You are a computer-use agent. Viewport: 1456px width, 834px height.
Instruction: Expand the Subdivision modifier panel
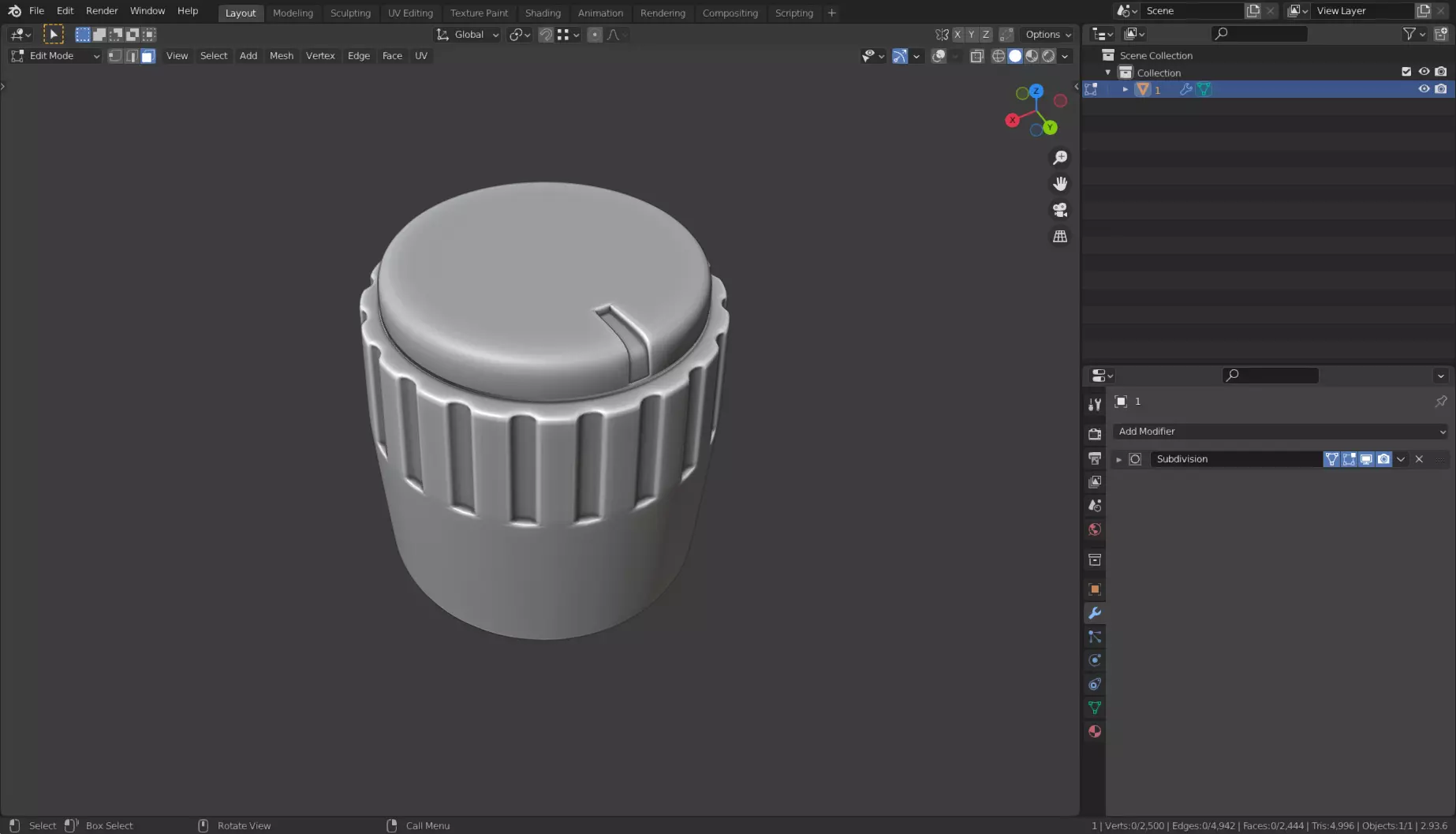[x=1118, y=459]
